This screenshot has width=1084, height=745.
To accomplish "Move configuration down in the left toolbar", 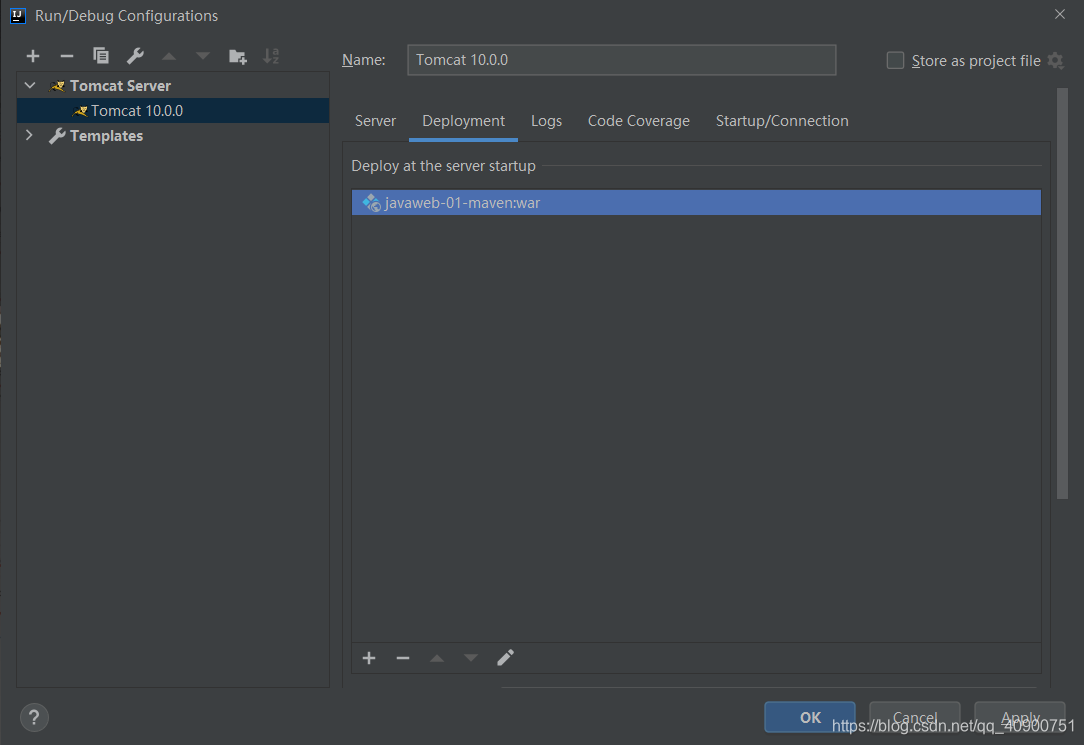I will pyautogui.click(x=203, y=56).
